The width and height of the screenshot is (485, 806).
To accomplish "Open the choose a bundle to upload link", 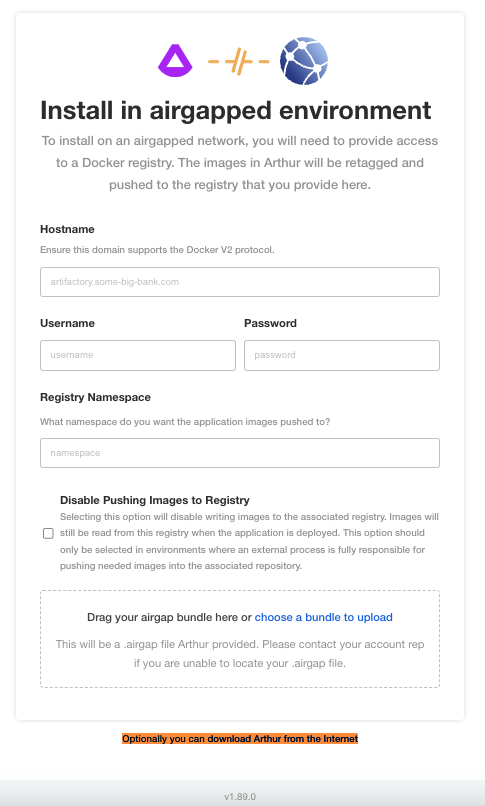I will [324, 617].
